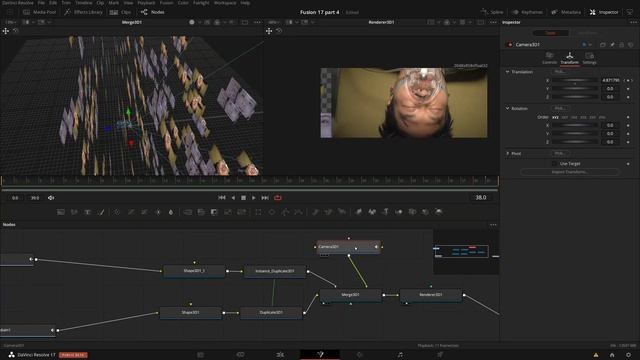Add a Text 3D node from toolbar

[385, 212]
